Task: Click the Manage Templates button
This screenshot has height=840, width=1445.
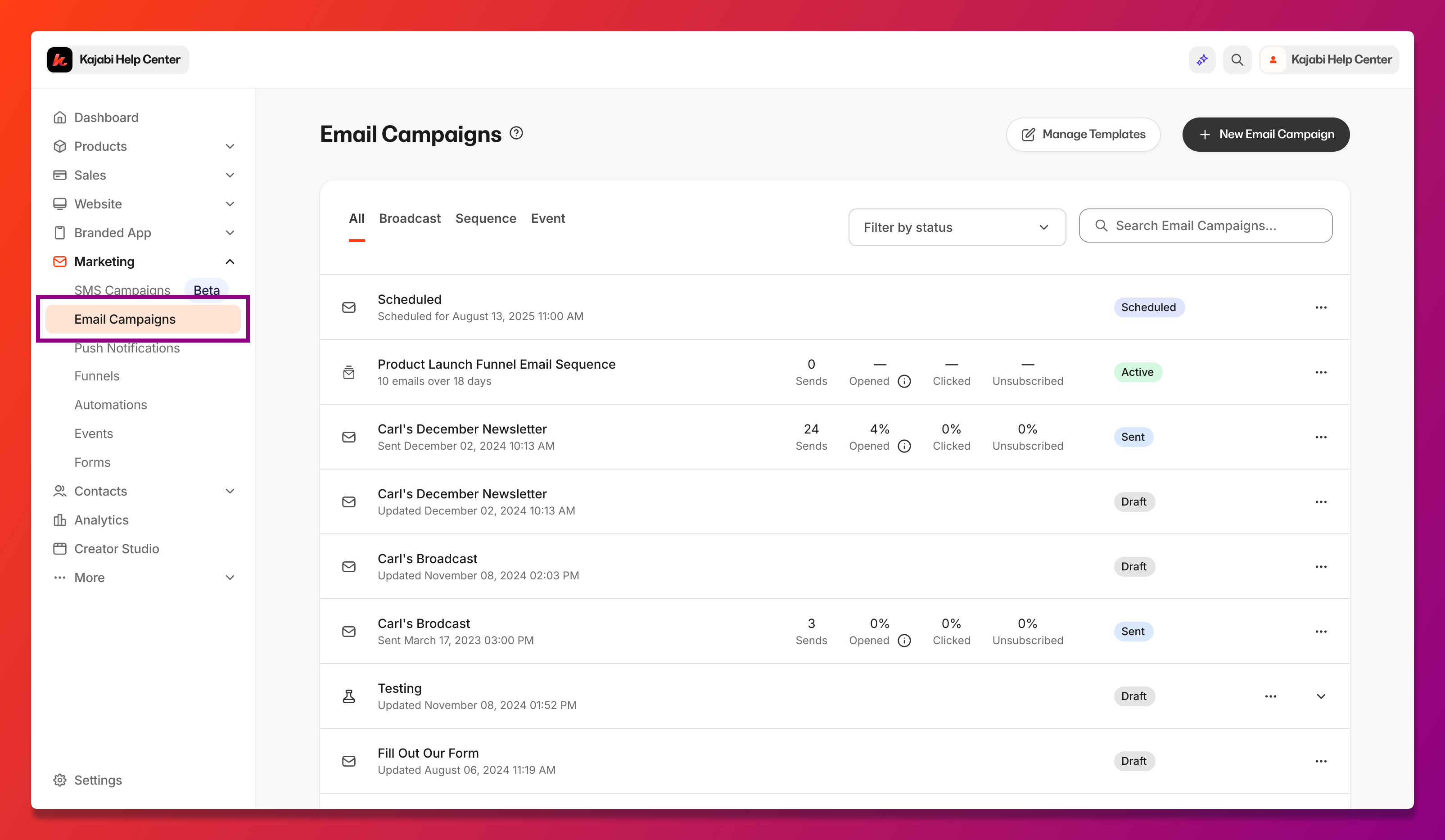Action: (x=1083, y=134)
